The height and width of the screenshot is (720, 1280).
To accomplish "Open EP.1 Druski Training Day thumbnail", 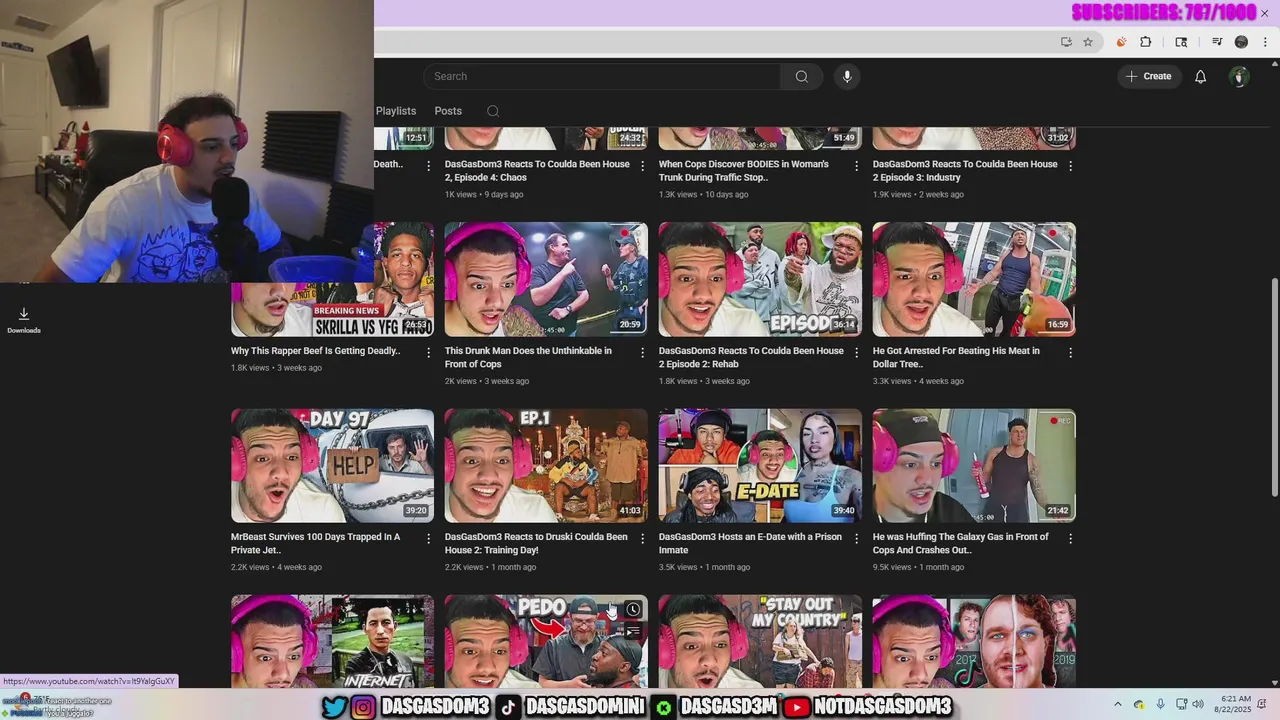I will [x=546, y=466].
